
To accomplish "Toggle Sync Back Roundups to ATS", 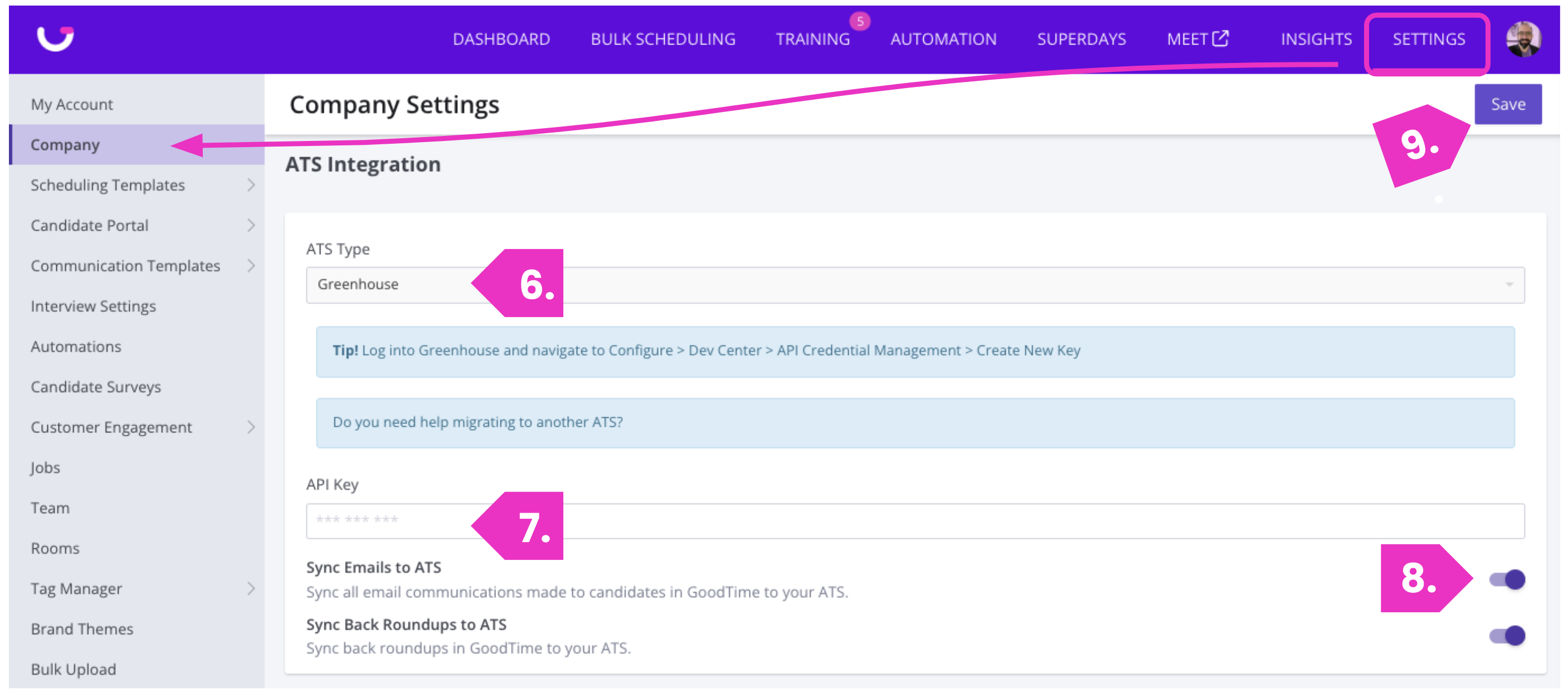I will pyautogui.click(x=1507, y=635).
